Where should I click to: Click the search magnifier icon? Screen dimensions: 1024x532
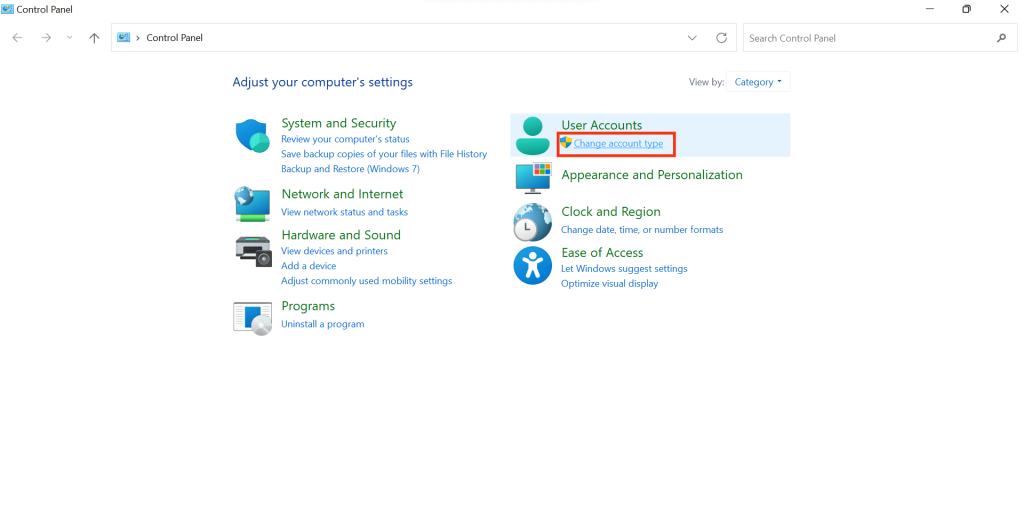point(1001,39)
